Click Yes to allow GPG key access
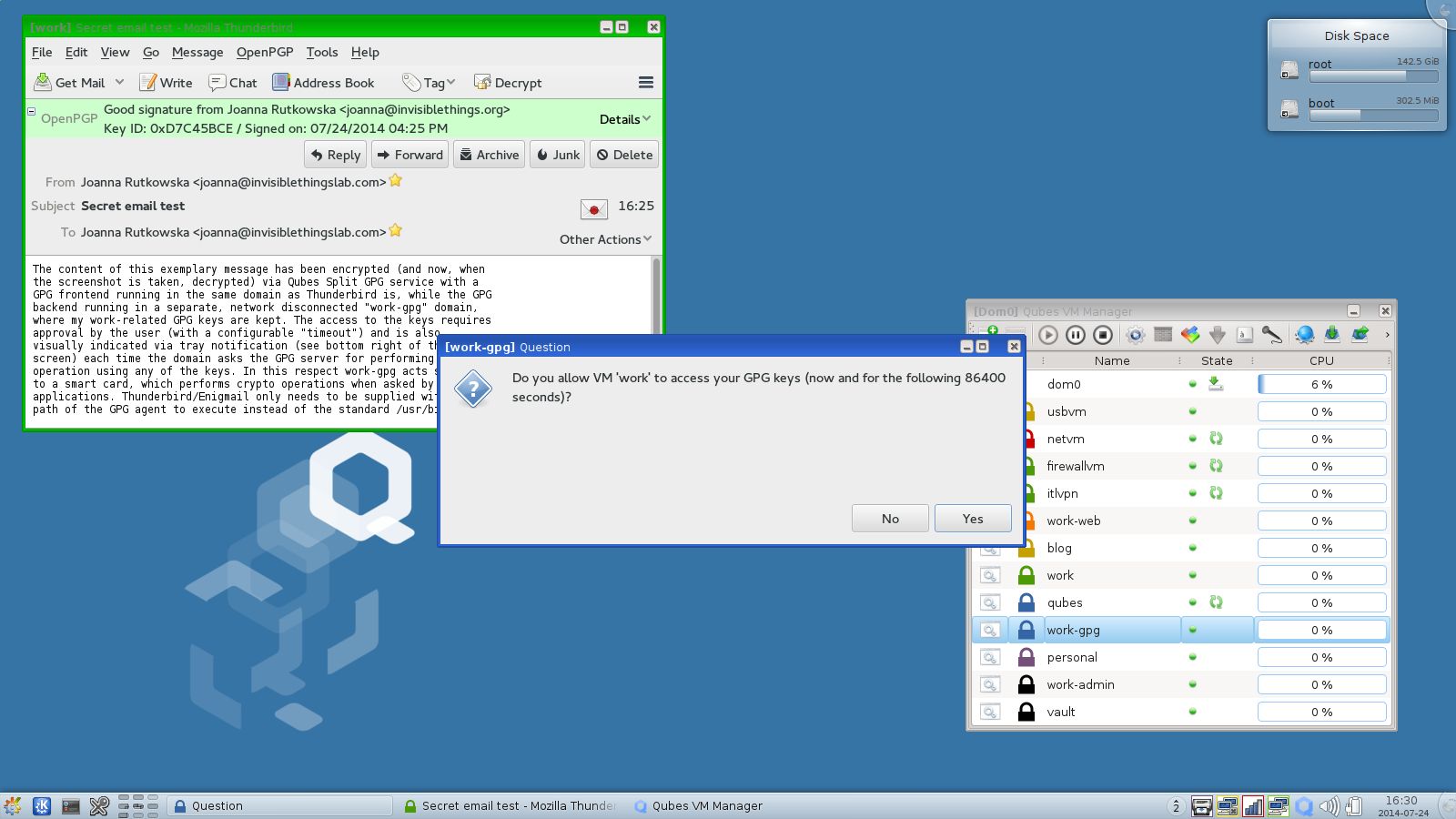This screenshot has height=819, width=1456. pyautogui.click(x=972, y=518)
